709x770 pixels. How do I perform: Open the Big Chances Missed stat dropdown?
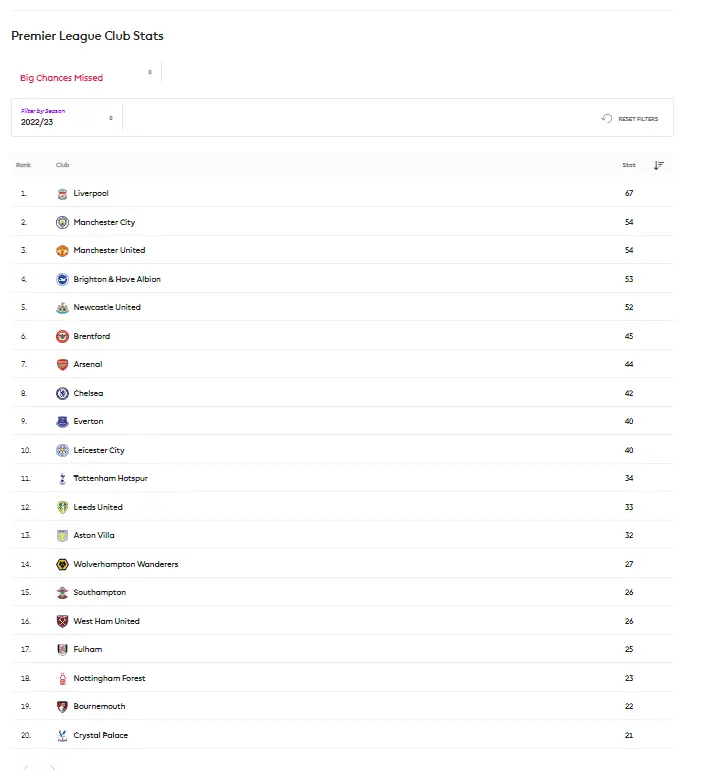click(x=86, y=77)
